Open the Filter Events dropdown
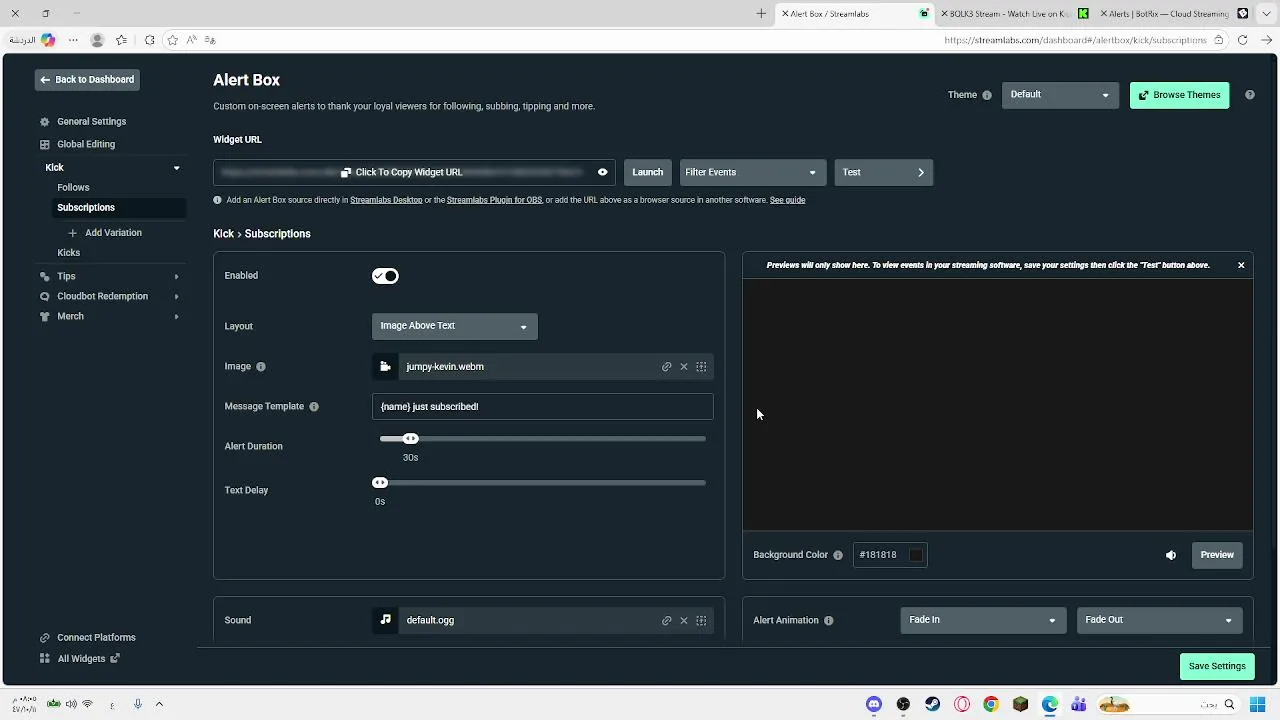Viewport: 1280px width, 720px height. [x=753, y=172]
